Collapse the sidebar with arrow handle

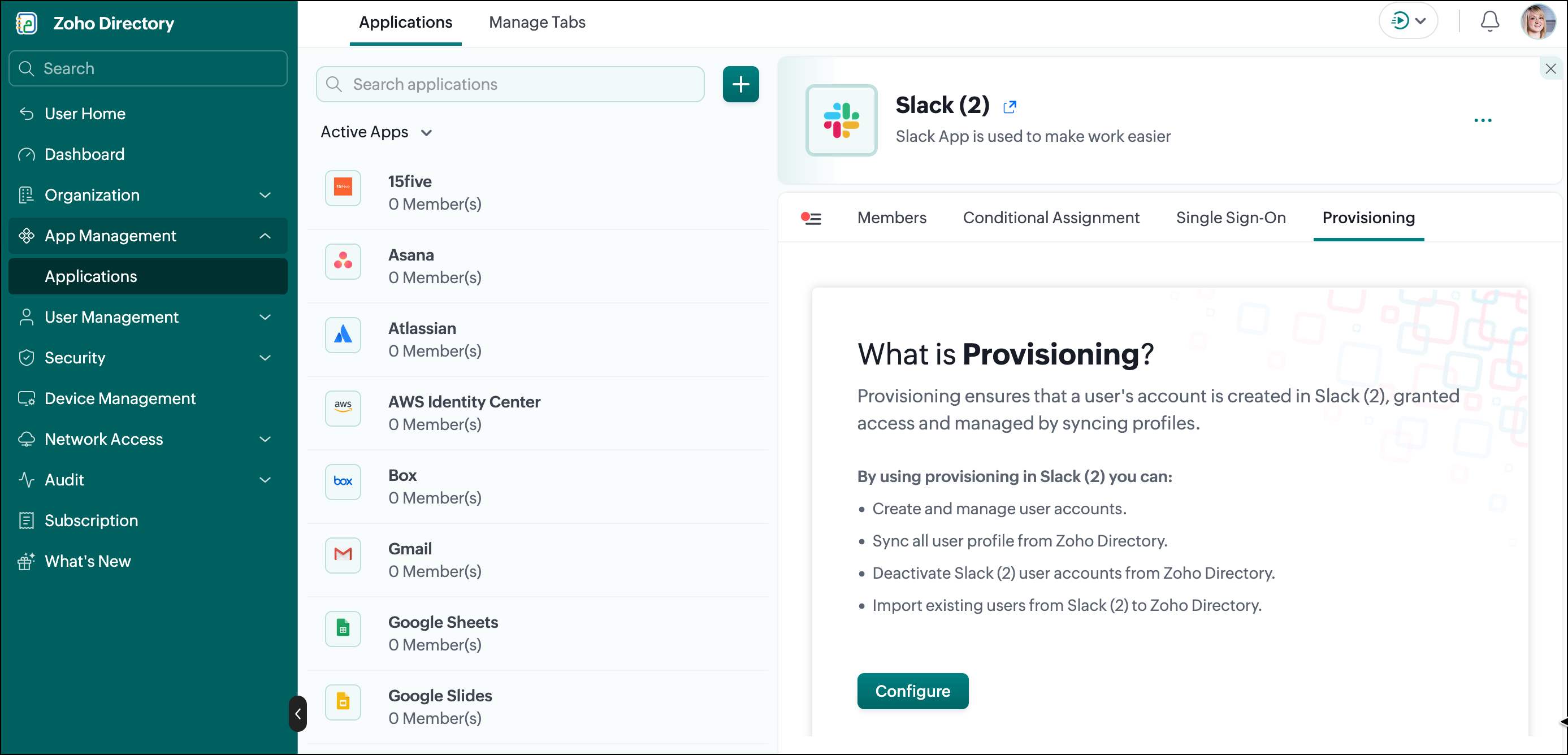pyautogui.click(x=298, y=714)
